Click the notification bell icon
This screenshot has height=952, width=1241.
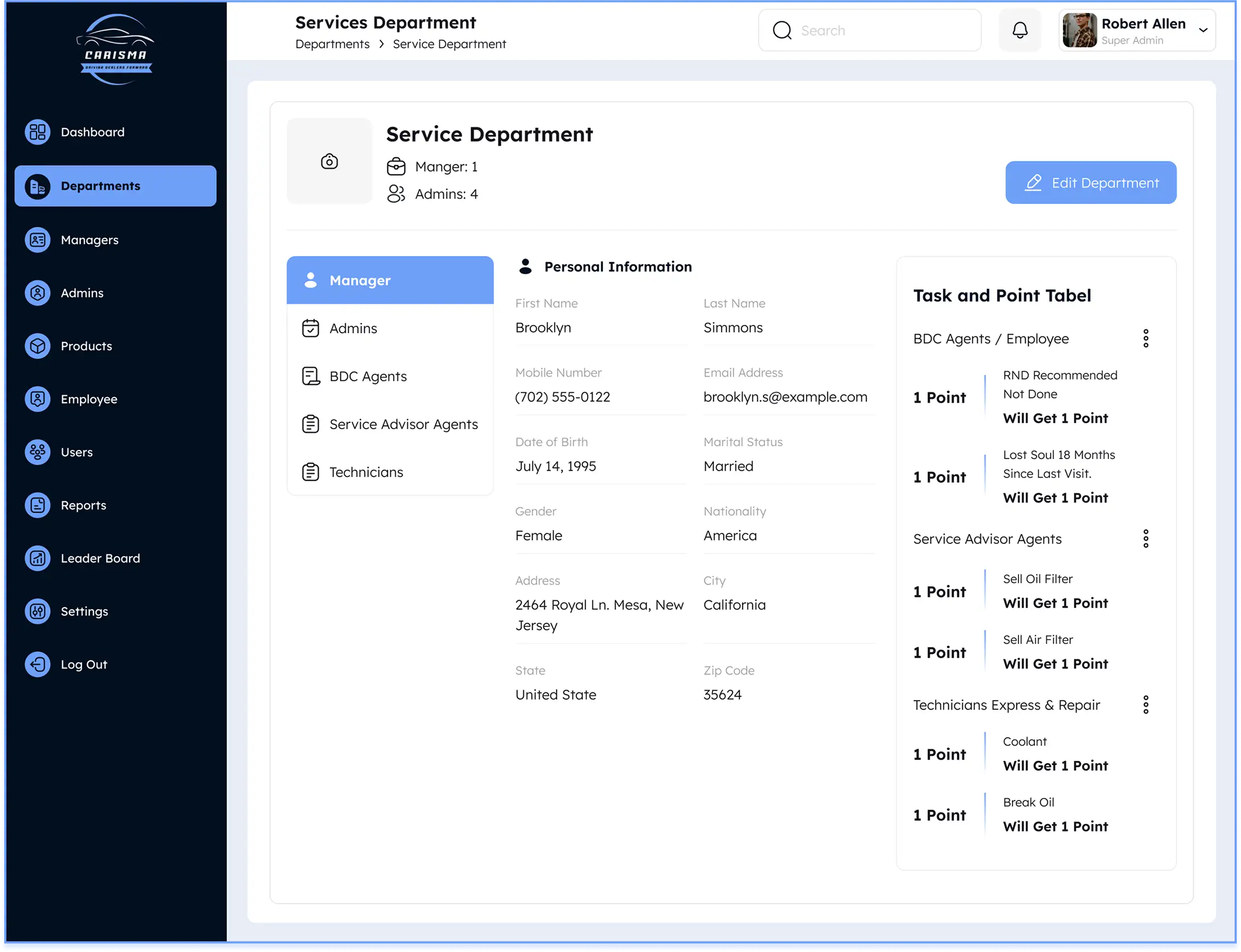point(1019,31)
